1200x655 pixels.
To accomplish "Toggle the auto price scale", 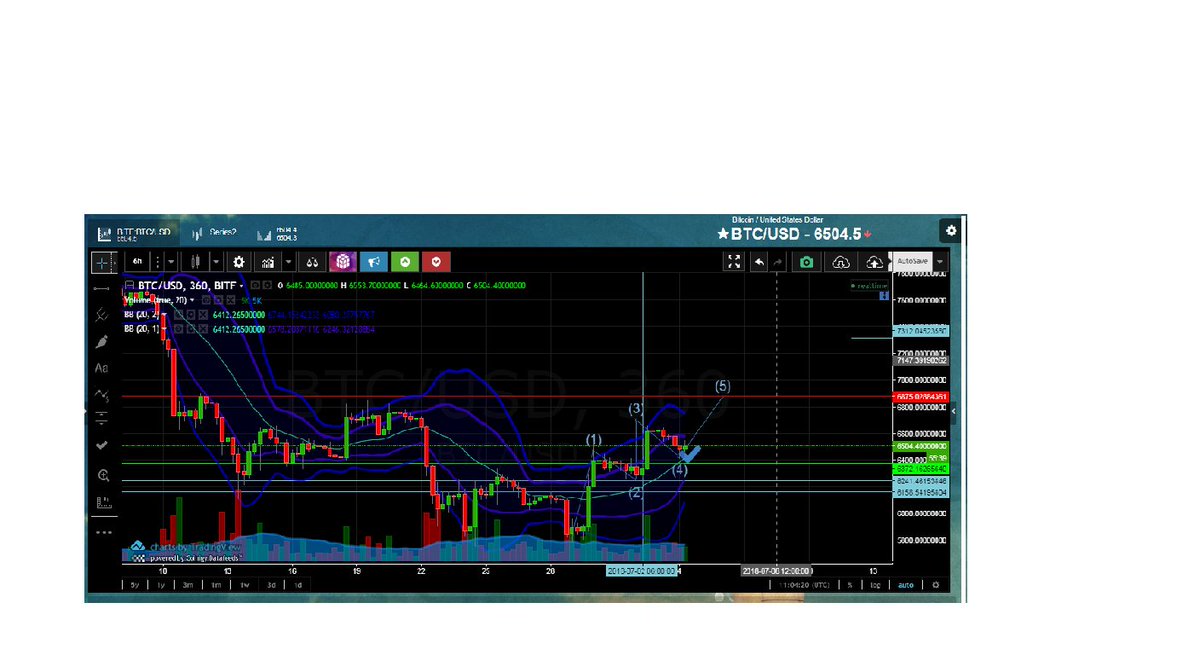I will [x=906, y=585].
